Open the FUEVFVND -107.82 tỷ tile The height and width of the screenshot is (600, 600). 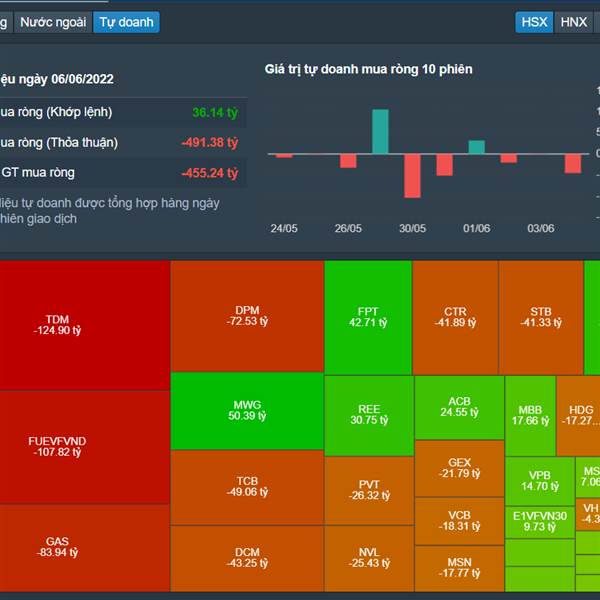[85, 447]
